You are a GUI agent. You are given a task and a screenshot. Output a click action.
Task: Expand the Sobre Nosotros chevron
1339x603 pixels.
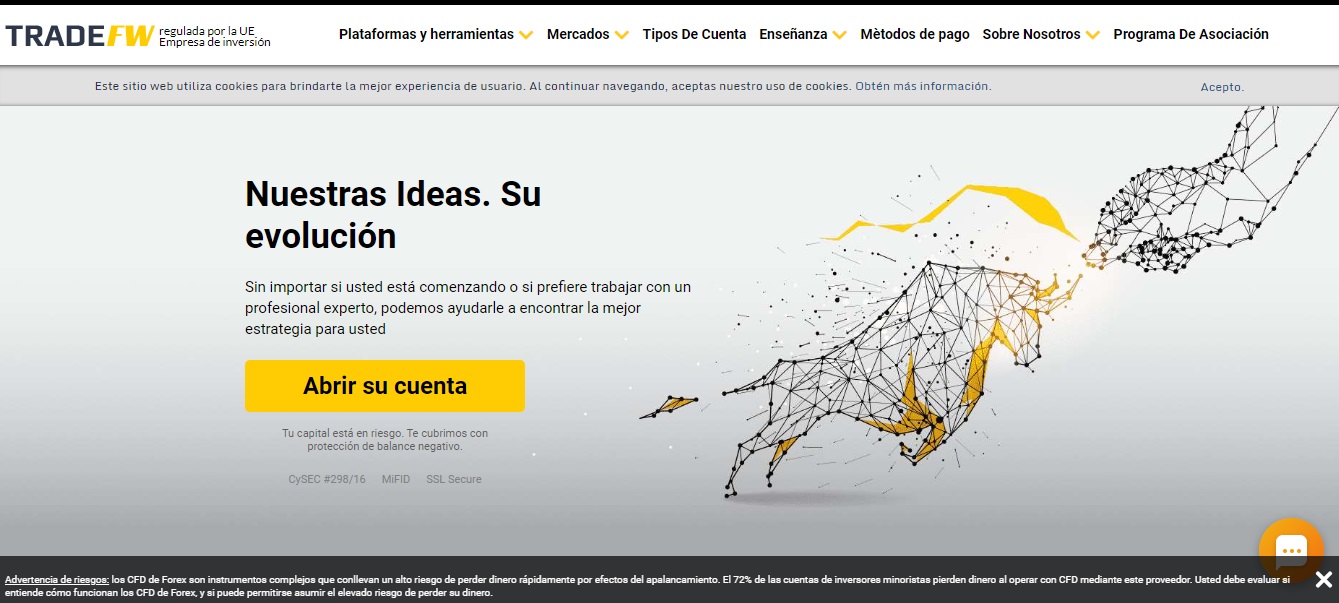[1093, 35]
